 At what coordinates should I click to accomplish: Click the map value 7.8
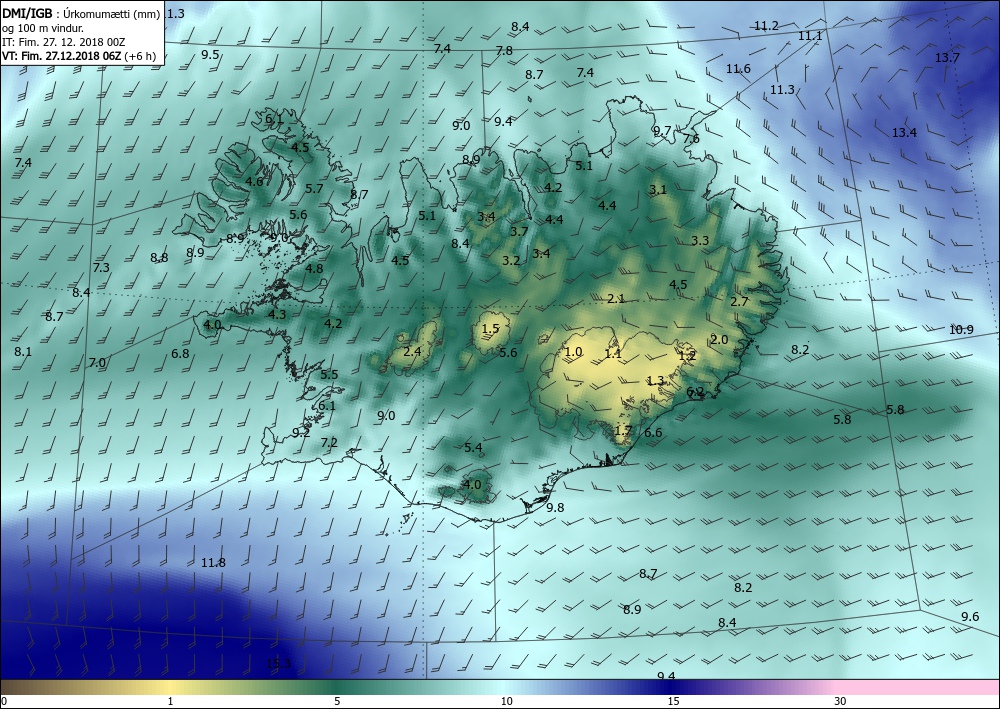click(x=504, y=51)
